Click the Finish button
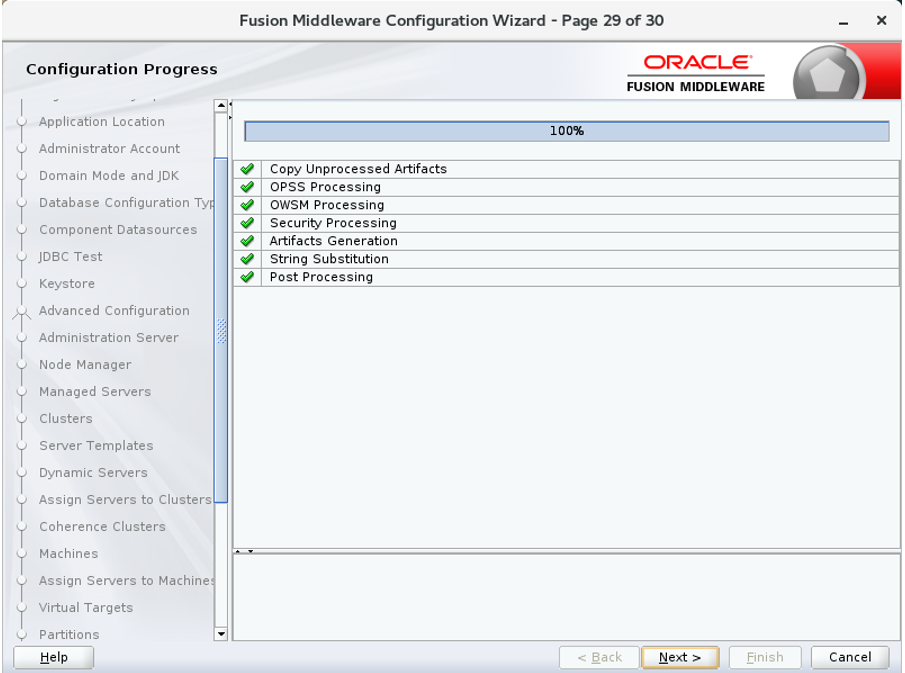905x673 pixels. click(x=765, y=657)
